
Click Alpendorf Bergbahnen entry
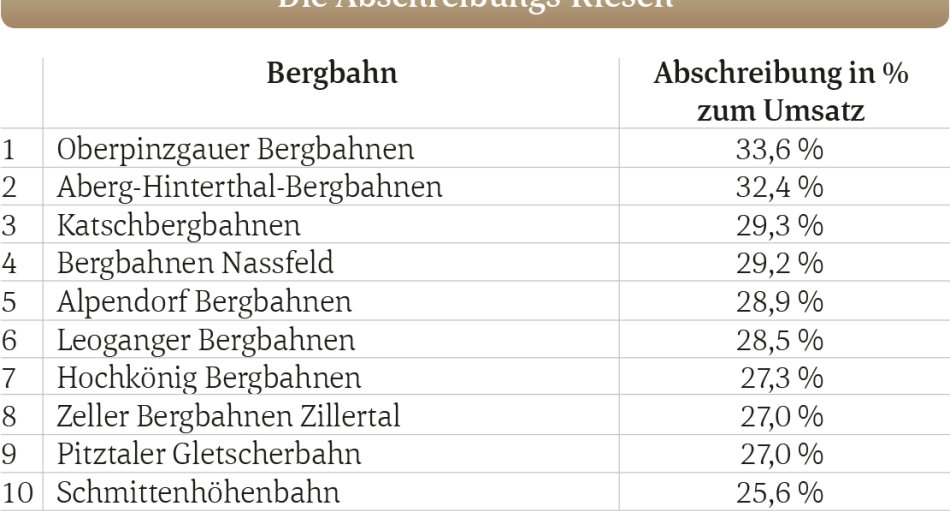pyautogui.click(x=204, y=302)
